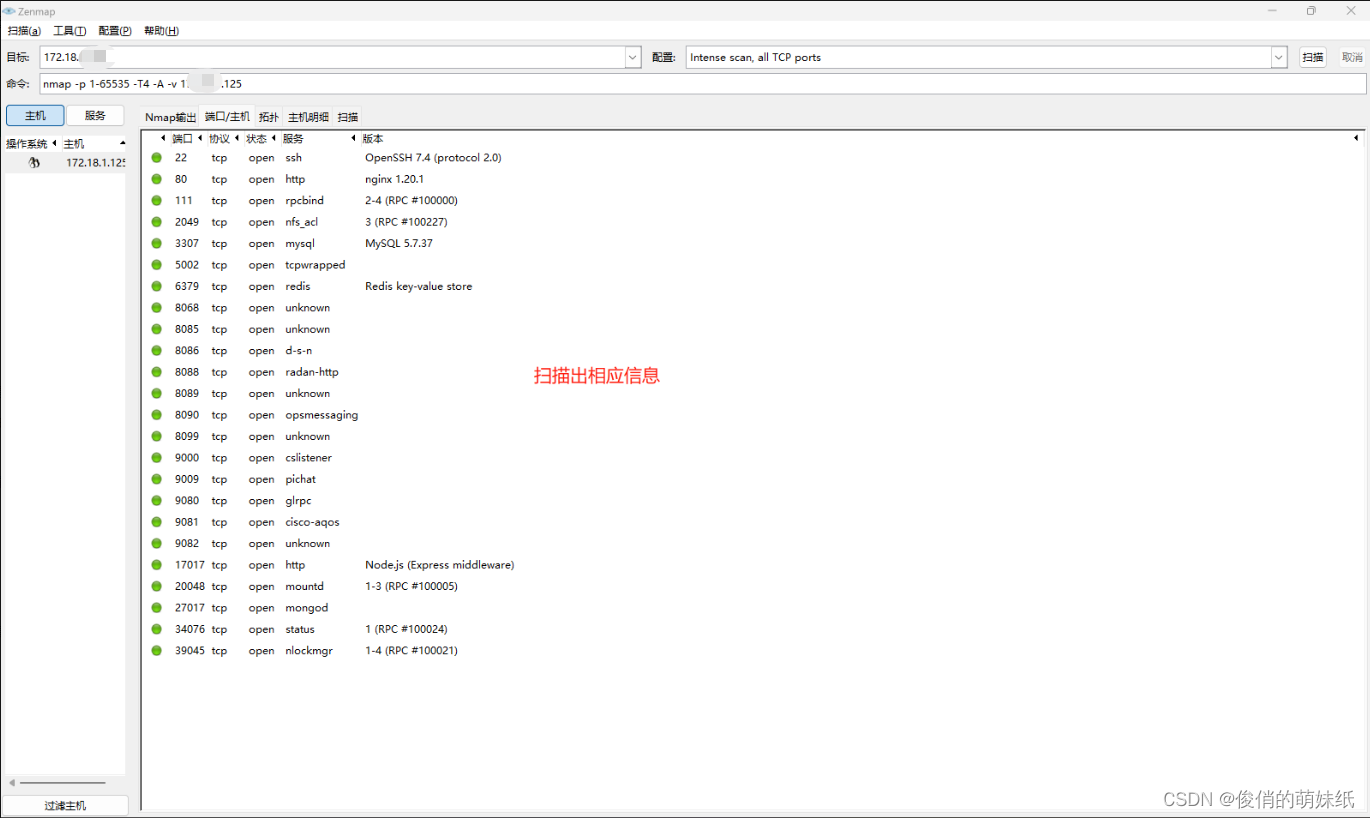This screenshot has height=818, width=1370.
Task: Click the green status icon for port 9080
Action: pos(156,501)
